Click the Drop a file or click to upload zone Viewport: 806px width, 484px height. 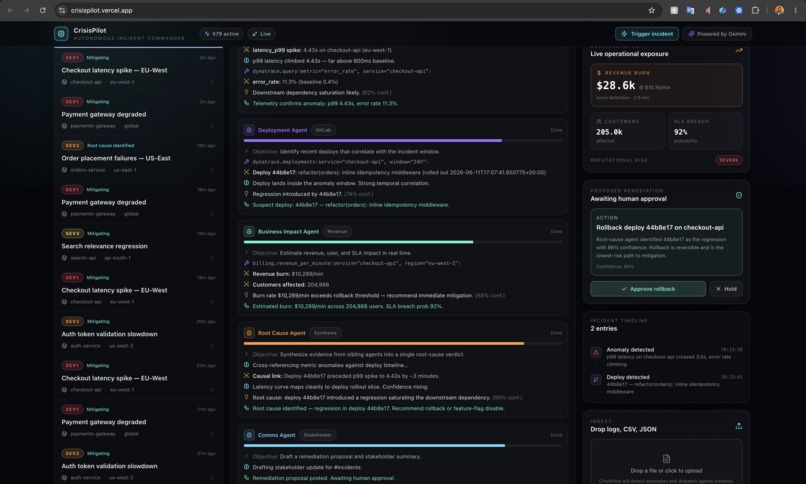pos(666,462)
